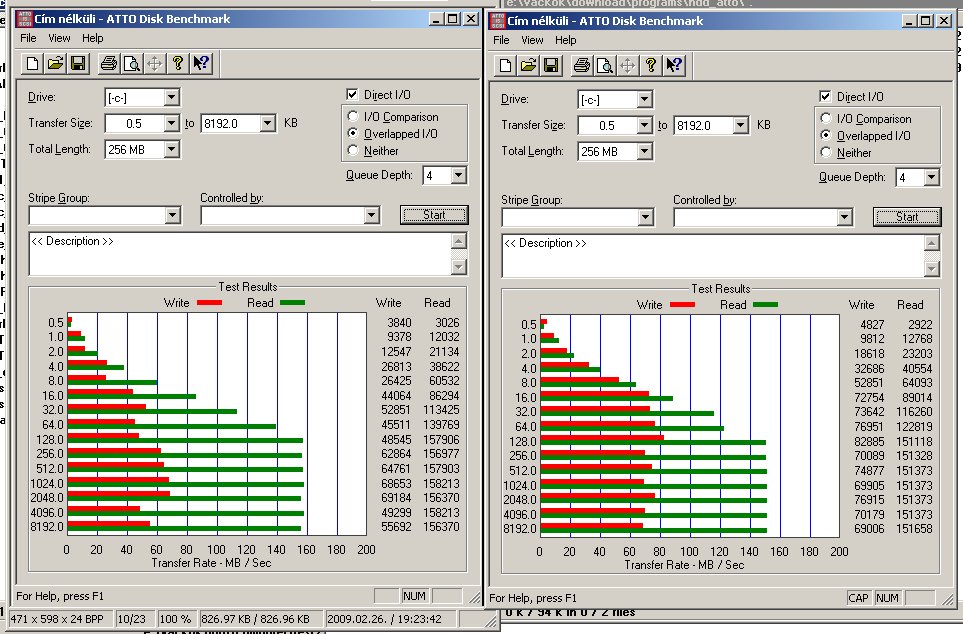963x634 pixels.
Task: Click the move arrows icon in right window
Action: (x=628, y=65)
